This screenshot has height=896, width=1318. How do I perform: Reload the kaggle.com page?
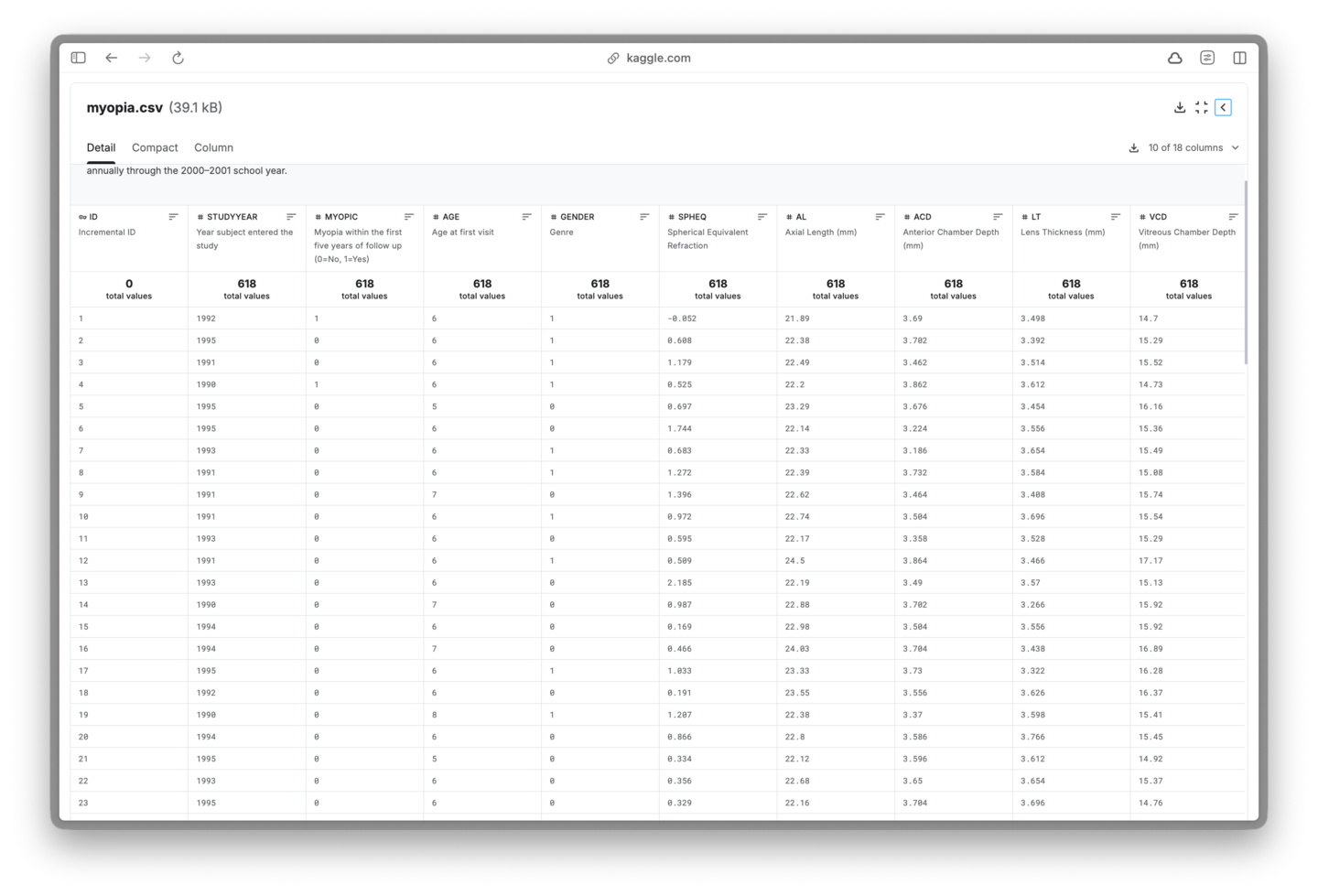point(178,58)
